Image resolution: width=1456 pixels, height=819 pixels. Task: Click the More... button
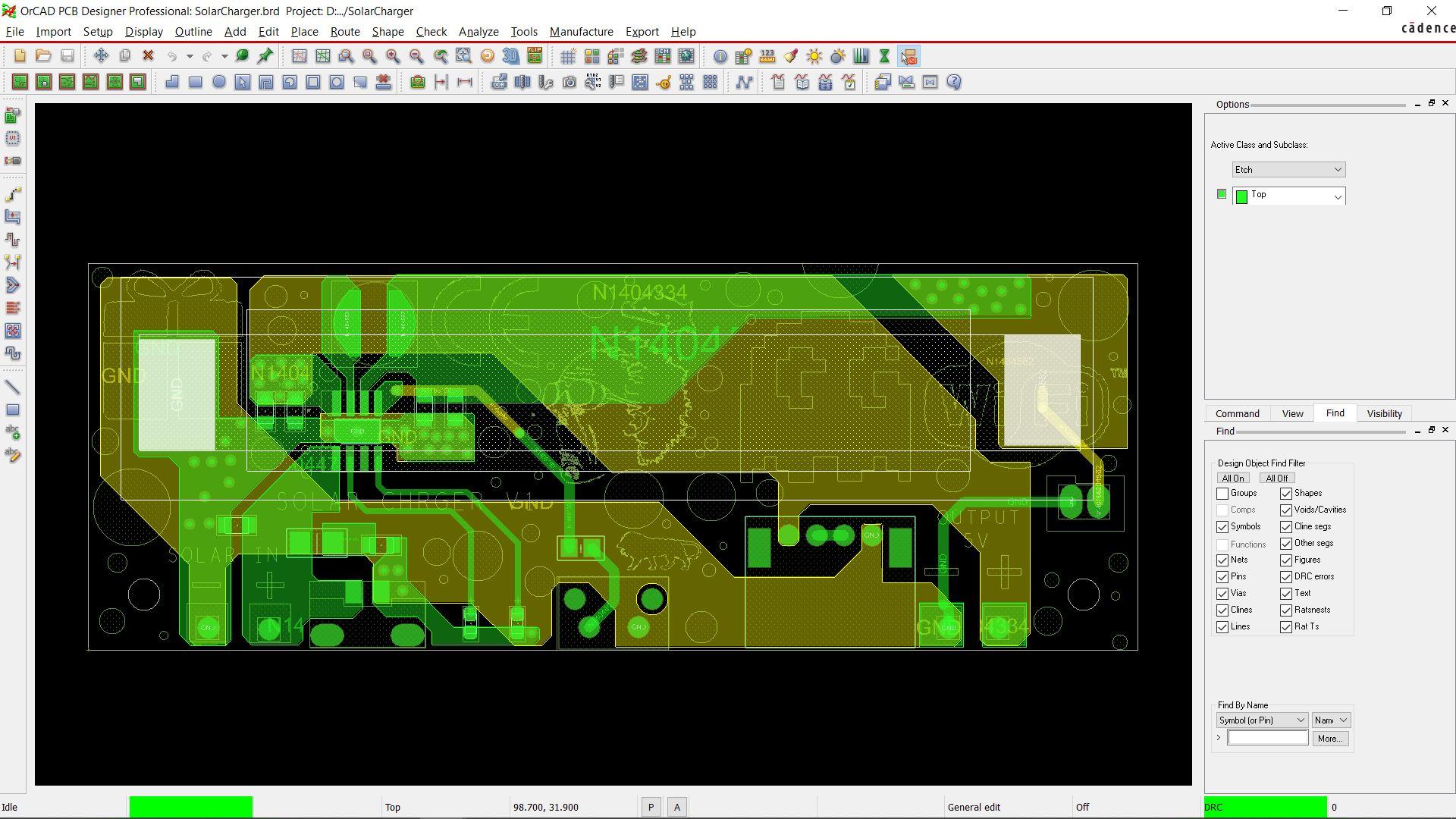(1330, 739)
